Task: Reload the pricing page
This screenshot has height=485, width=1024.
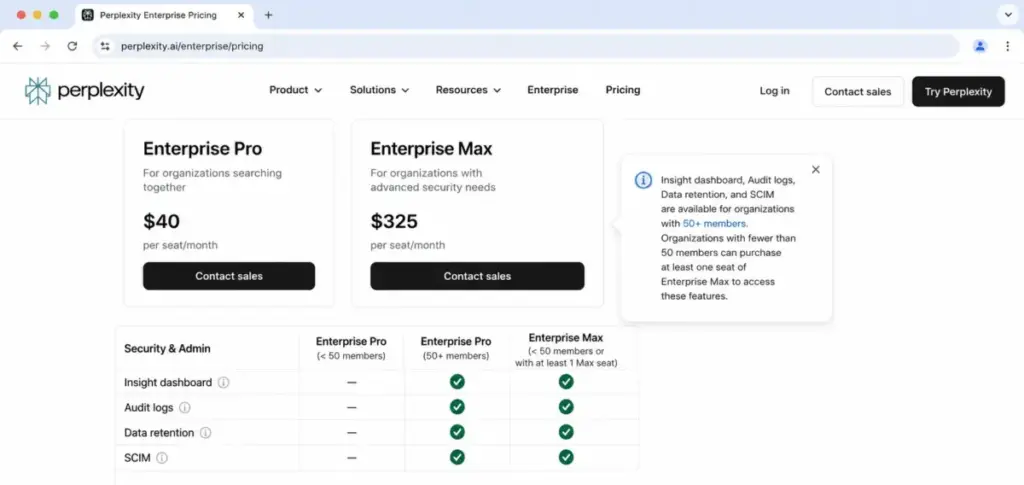Action: (x=72, y=46)
